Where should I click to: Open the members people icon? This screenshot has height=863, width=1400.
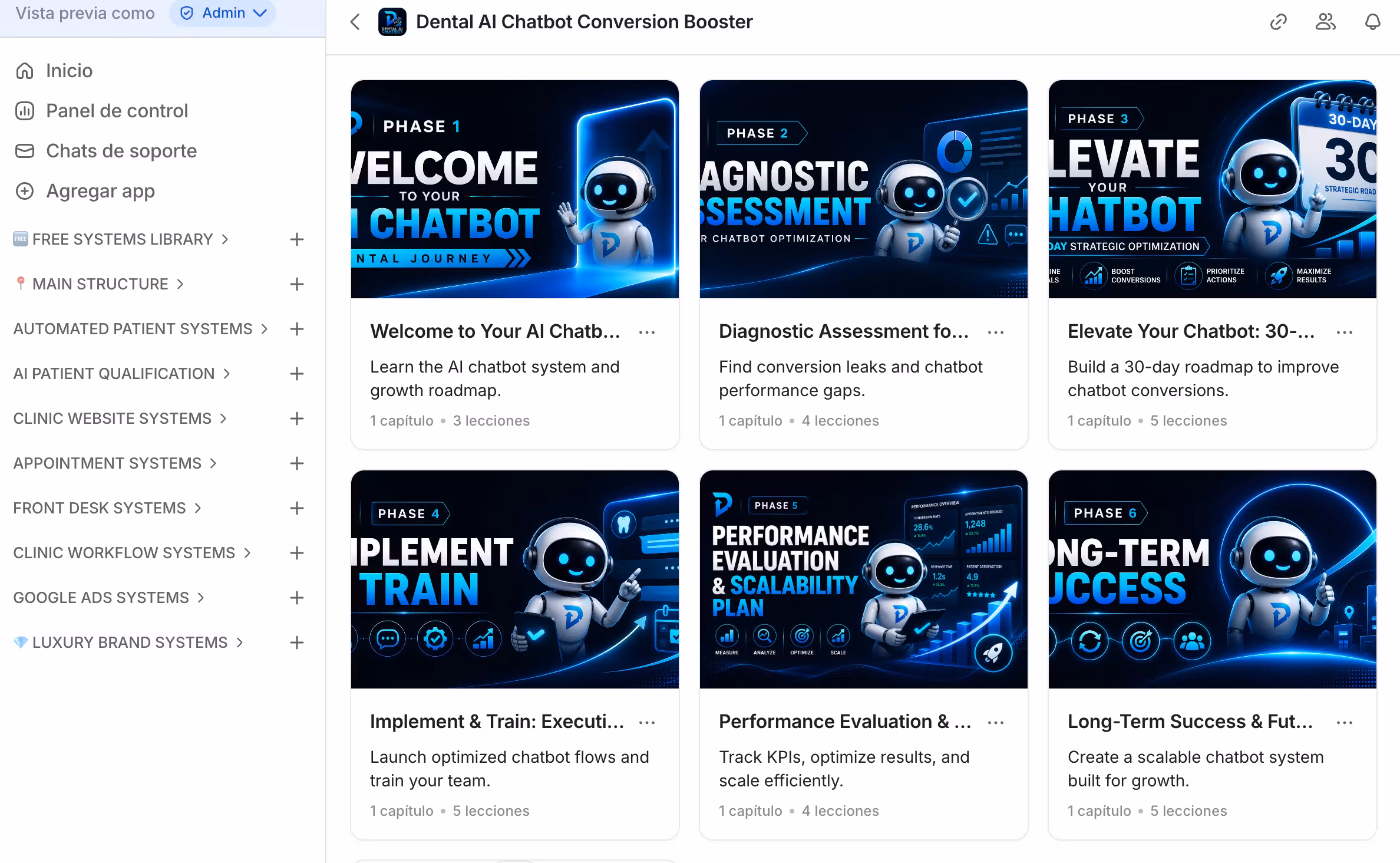1325,22
